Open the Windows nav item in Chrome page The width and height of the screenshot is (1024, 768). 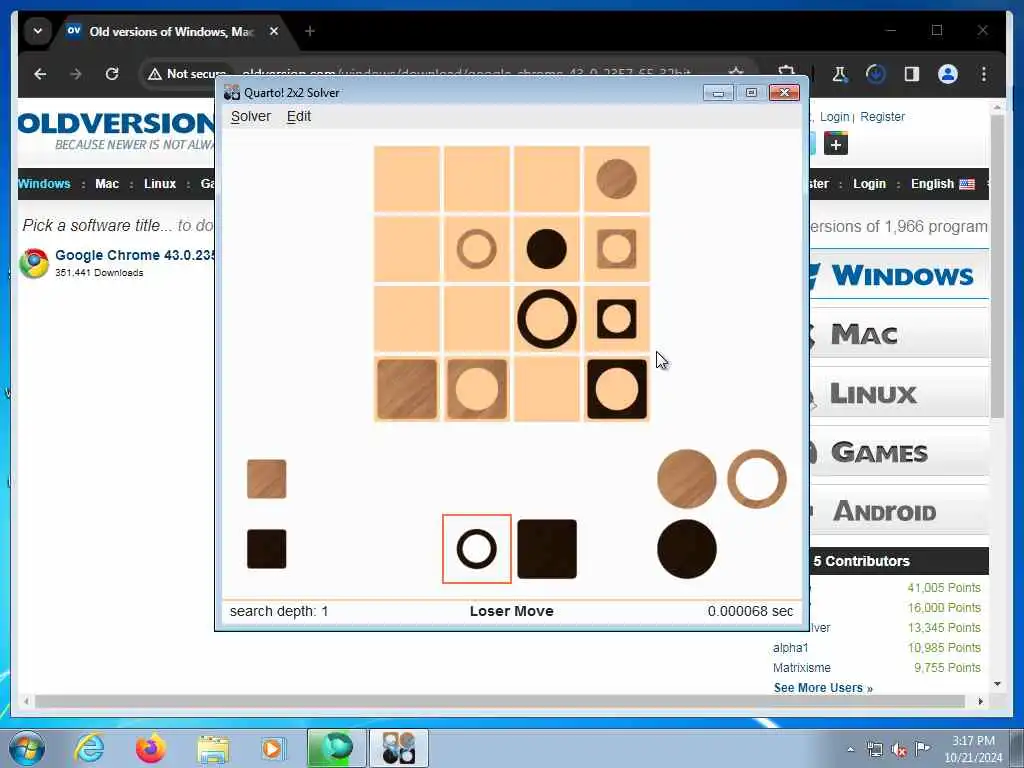coord(44,184)
